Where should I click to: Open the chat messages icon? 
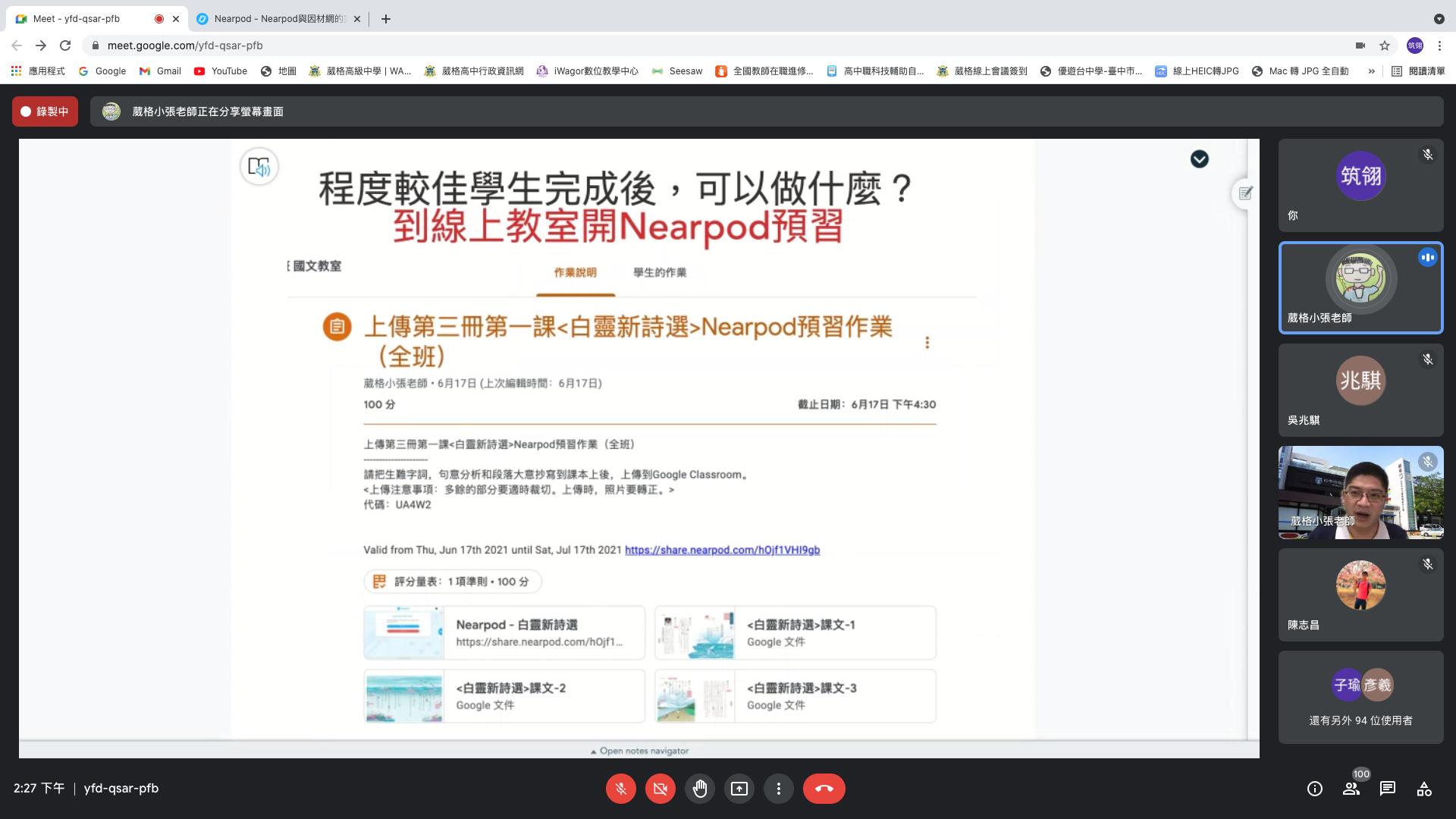[1388, 789]
